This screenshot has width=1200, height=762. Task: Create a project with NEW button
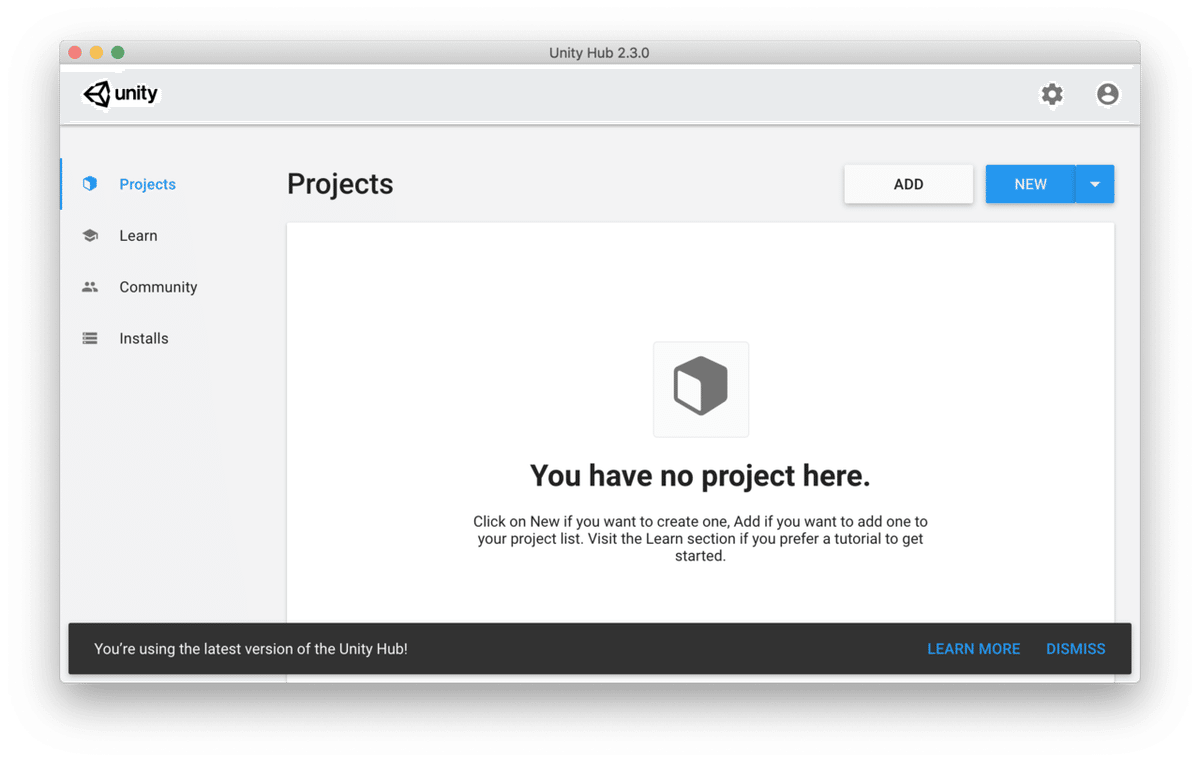[1030, 184]
